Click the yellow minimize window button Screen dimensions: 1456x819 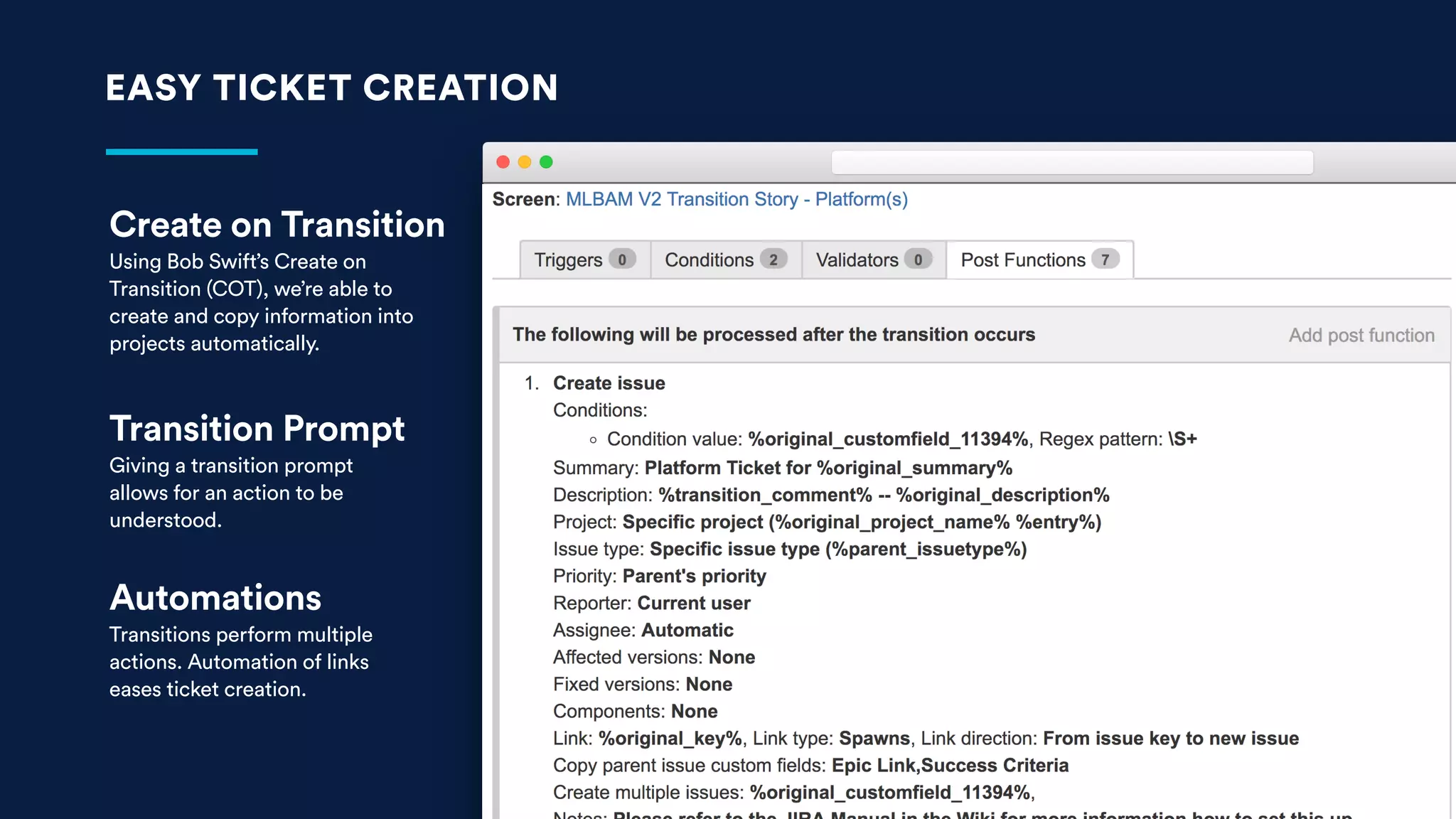[525, 162]
